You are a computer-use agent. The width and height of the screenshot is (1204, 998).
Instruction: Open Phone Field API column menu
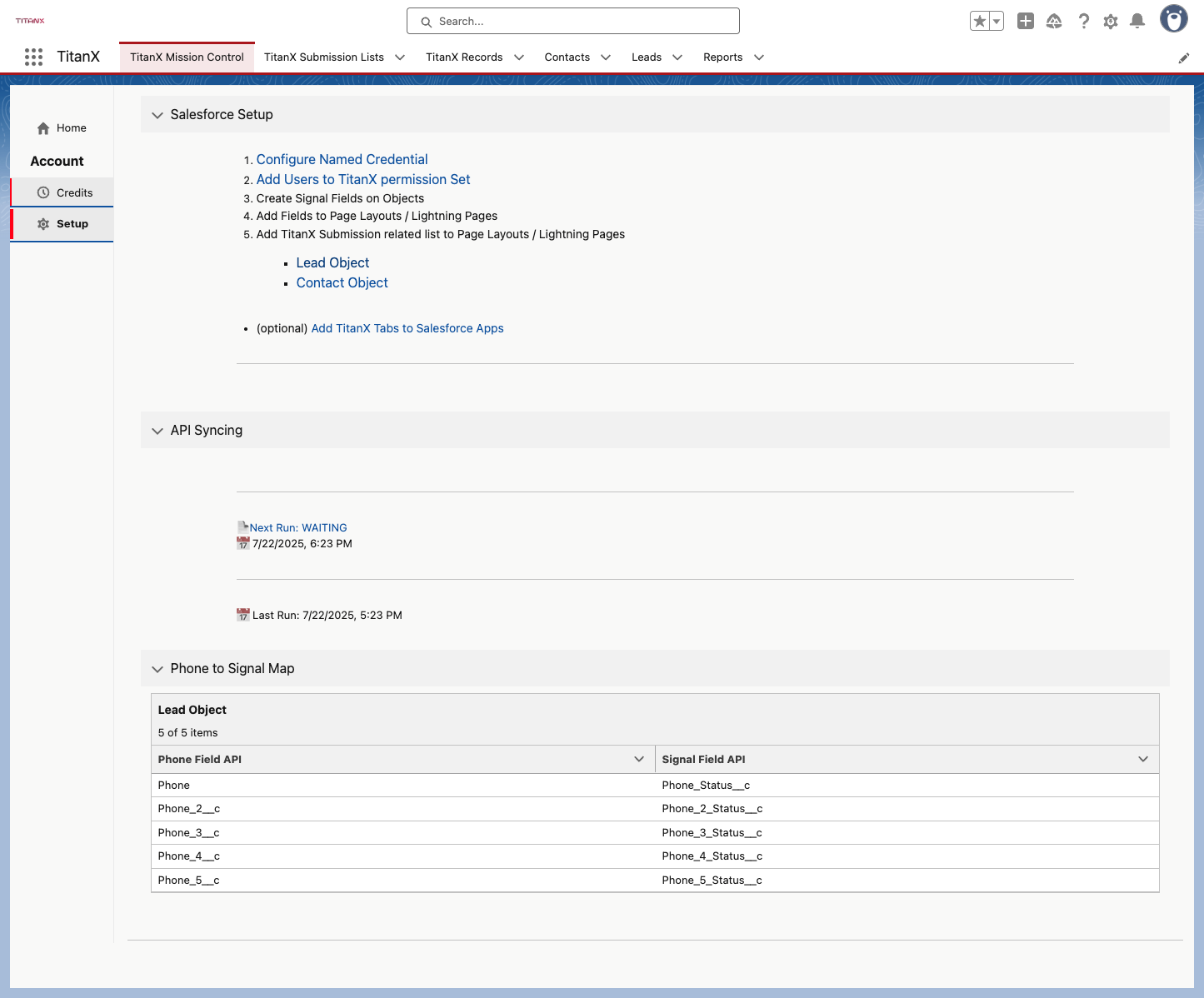639,759
